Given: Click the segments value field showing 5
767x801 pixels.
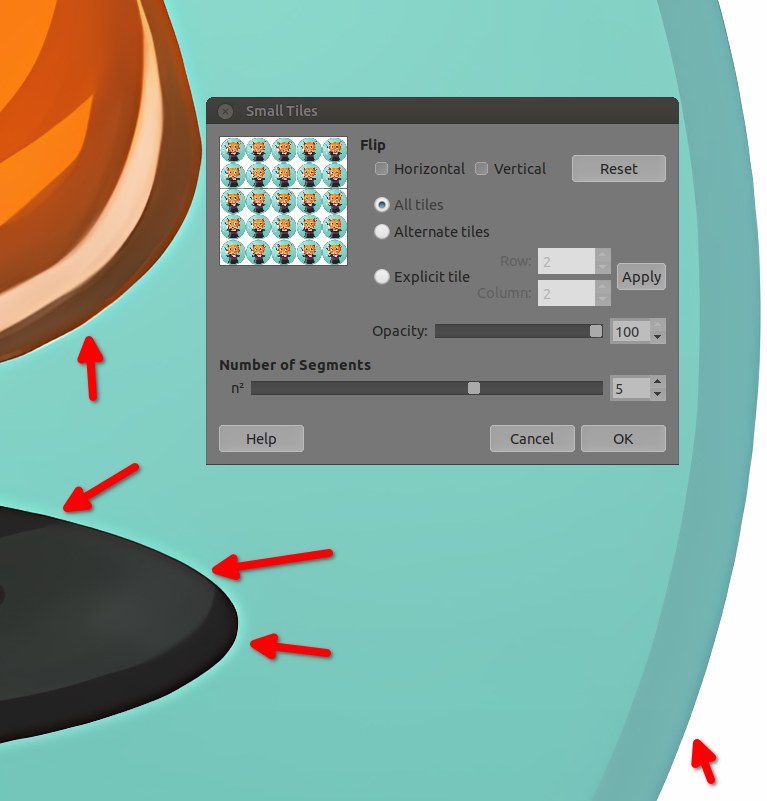Looking at the screenshot, I should [x=631, y=388].
